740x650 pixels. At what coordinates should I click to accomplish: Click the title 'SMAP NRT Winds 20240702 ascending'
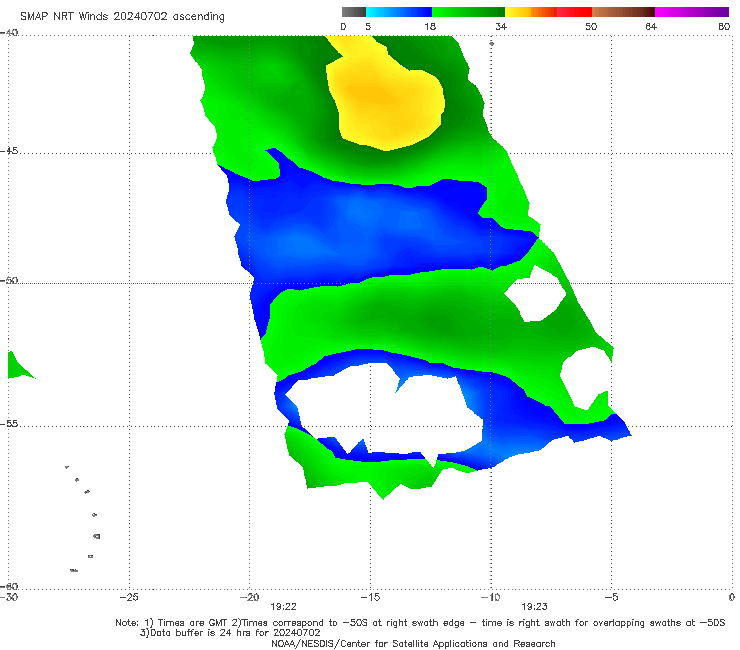[122, 16]
